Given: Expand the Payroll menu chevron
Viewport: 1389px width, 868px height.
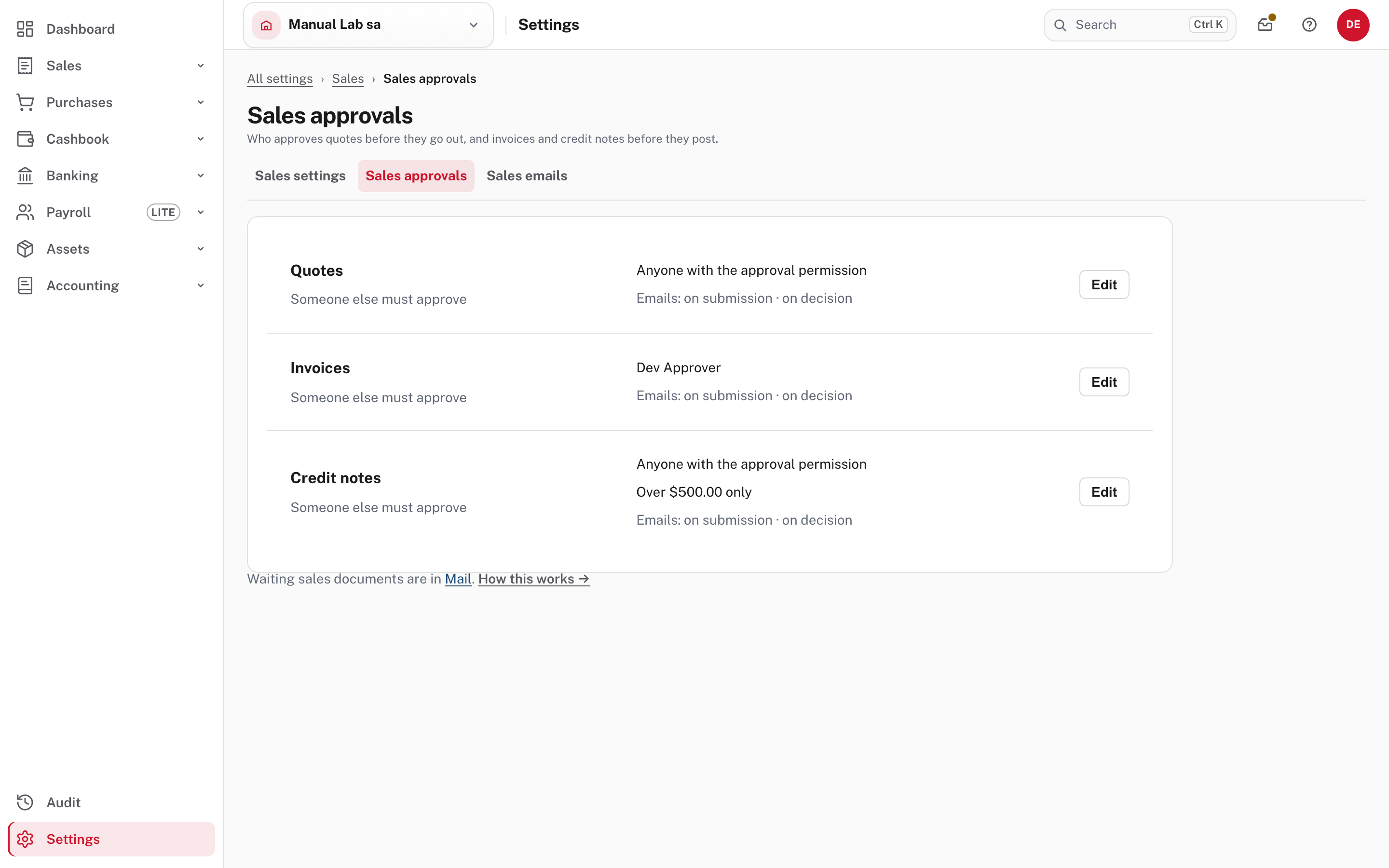Looking at the screenshot, I should (200, 212).
